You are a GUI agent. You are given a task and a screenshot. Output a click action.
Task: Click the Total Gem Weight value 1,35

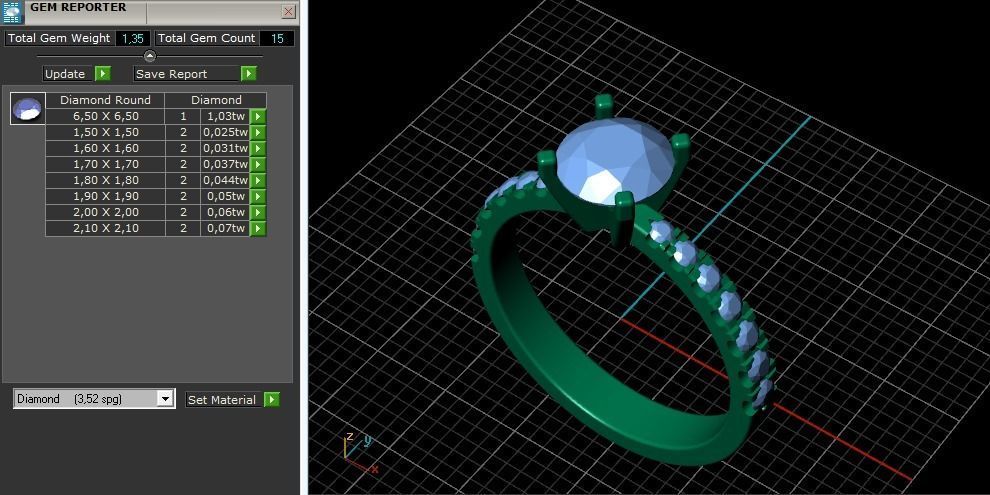133,39
